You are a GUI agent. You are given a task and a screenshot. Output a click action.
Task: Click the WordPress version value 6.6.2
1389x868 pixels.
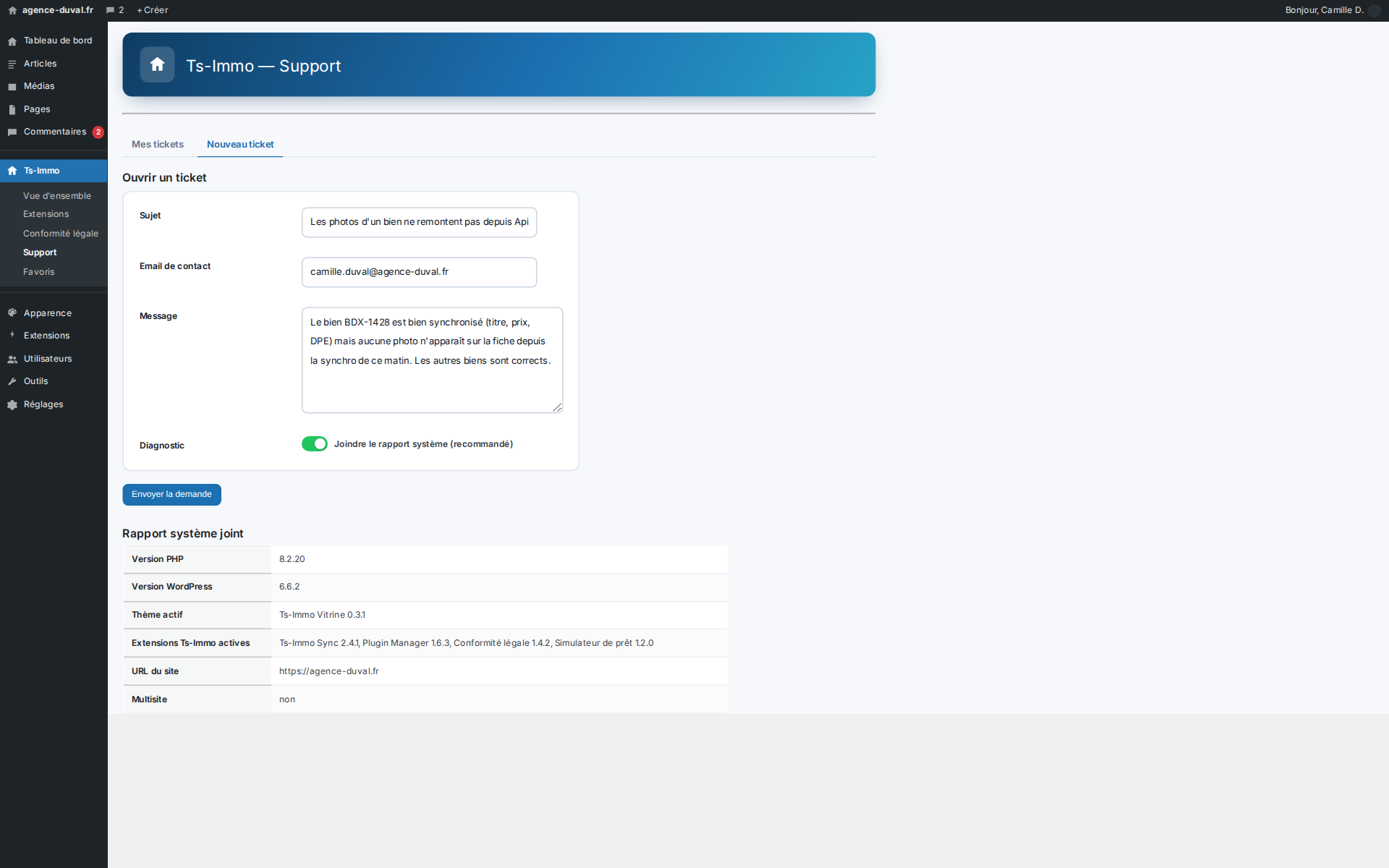[289, 587]
